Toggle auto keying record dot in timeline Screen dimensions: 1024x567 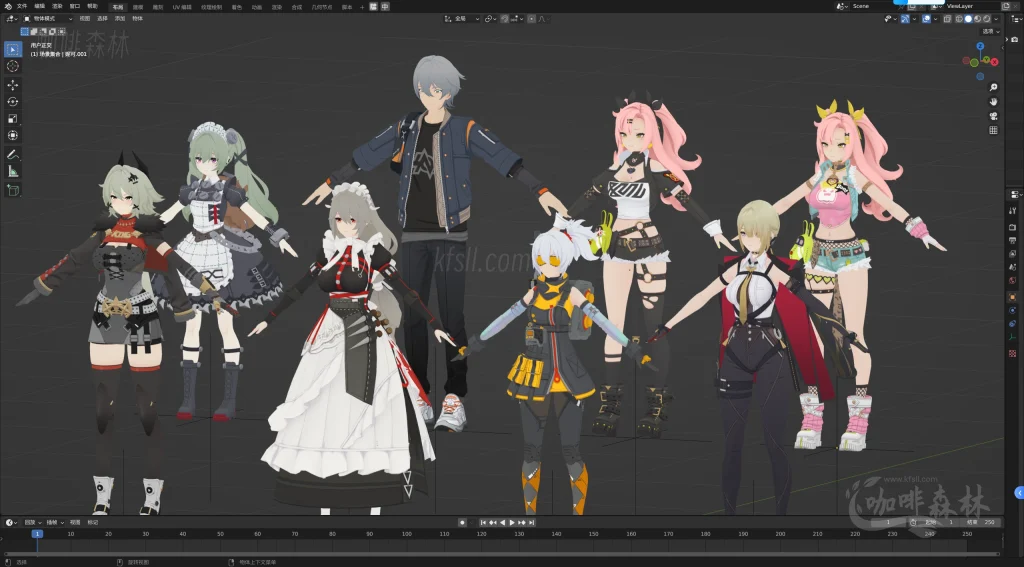462,523
